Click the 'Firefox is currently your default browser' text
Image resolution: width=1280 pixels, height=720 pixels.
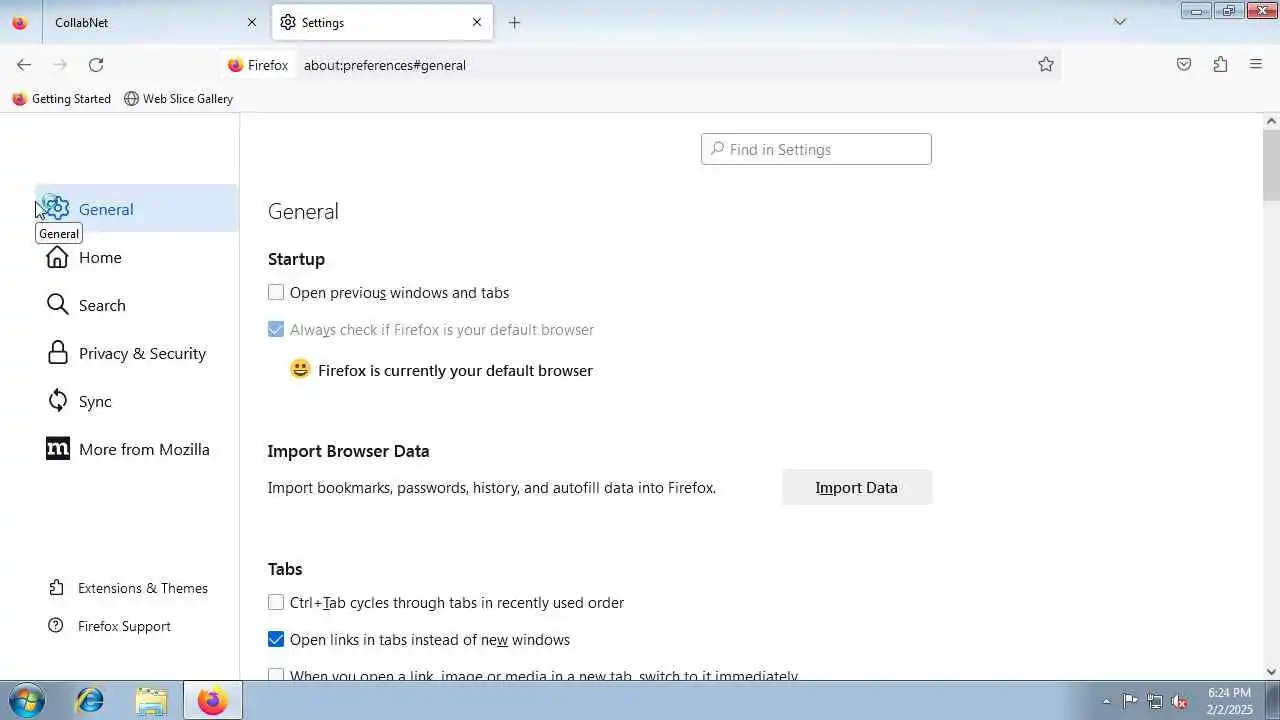(x=455, y=371)
